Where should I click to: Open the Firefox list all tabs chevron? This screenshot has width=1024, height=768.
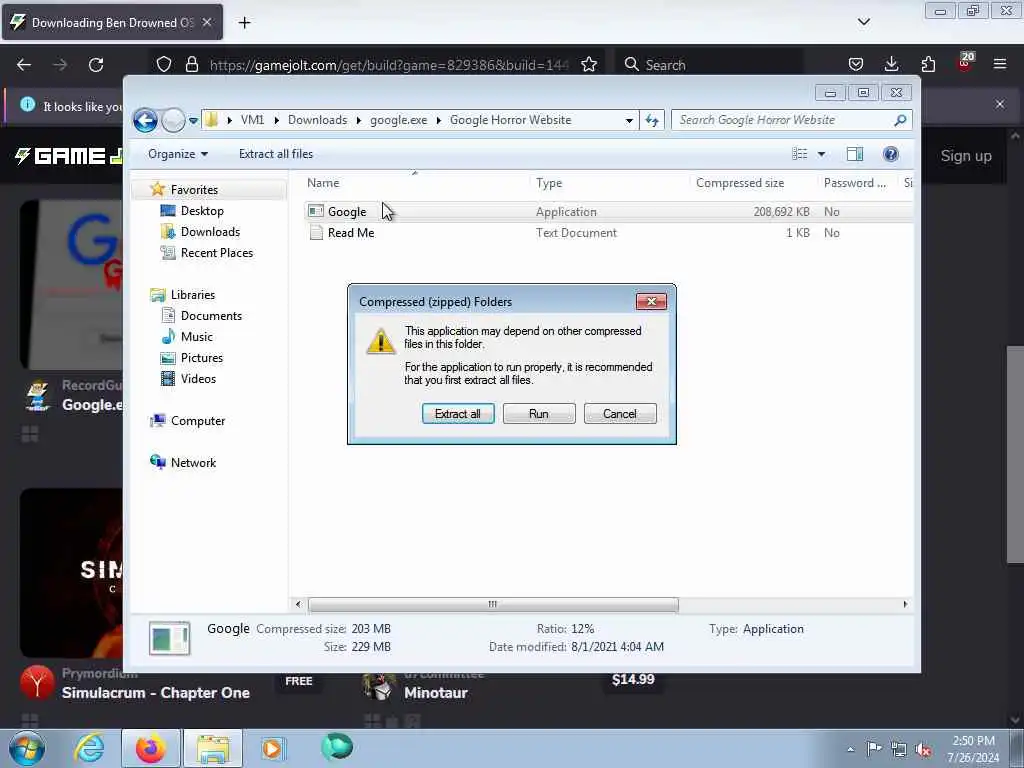[x=863, y=22]
